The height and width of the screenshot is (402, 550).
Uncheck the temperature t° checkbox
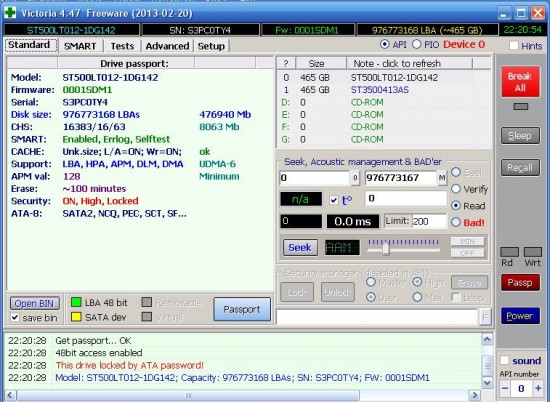[334, 200]
